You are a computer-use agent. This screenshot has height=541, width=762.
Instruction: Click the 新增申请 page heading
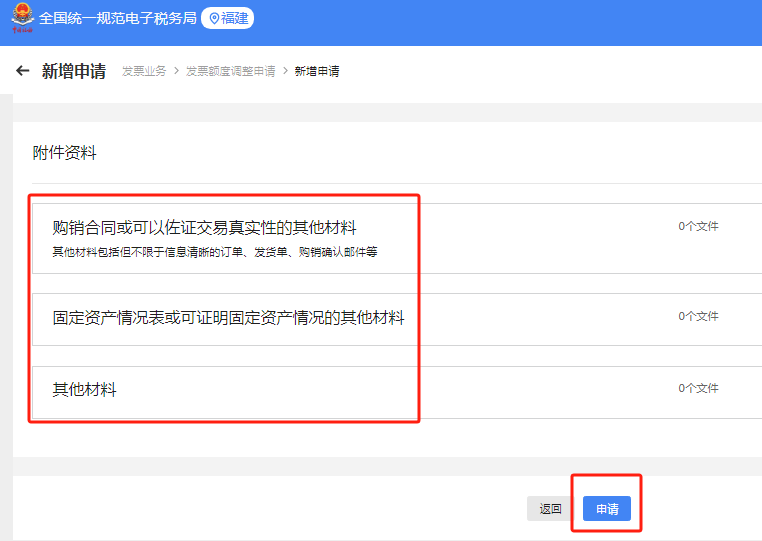pos(74,71)
